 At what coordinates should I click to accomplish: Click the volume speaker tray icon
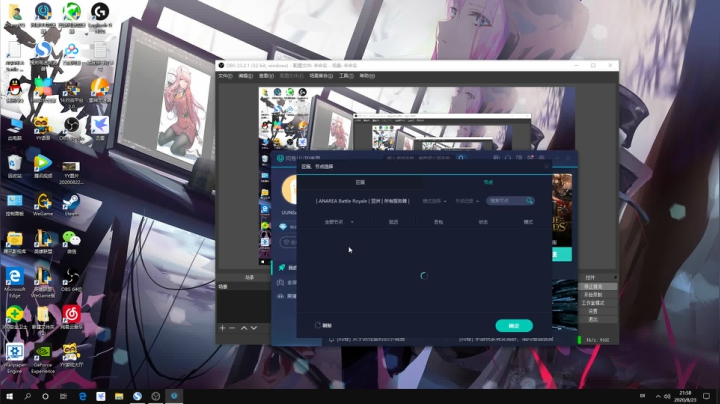[667, 396]
